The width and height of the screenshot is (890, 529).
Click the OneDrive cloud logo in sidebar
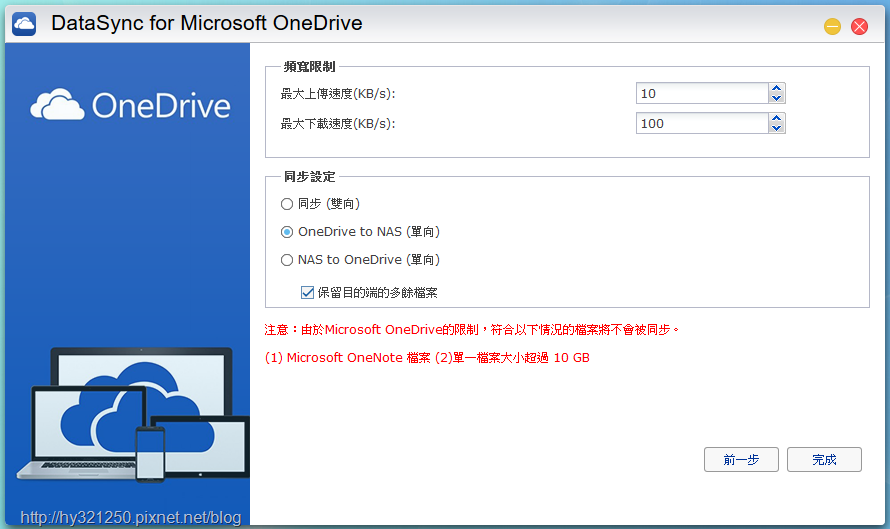[131, 105]
